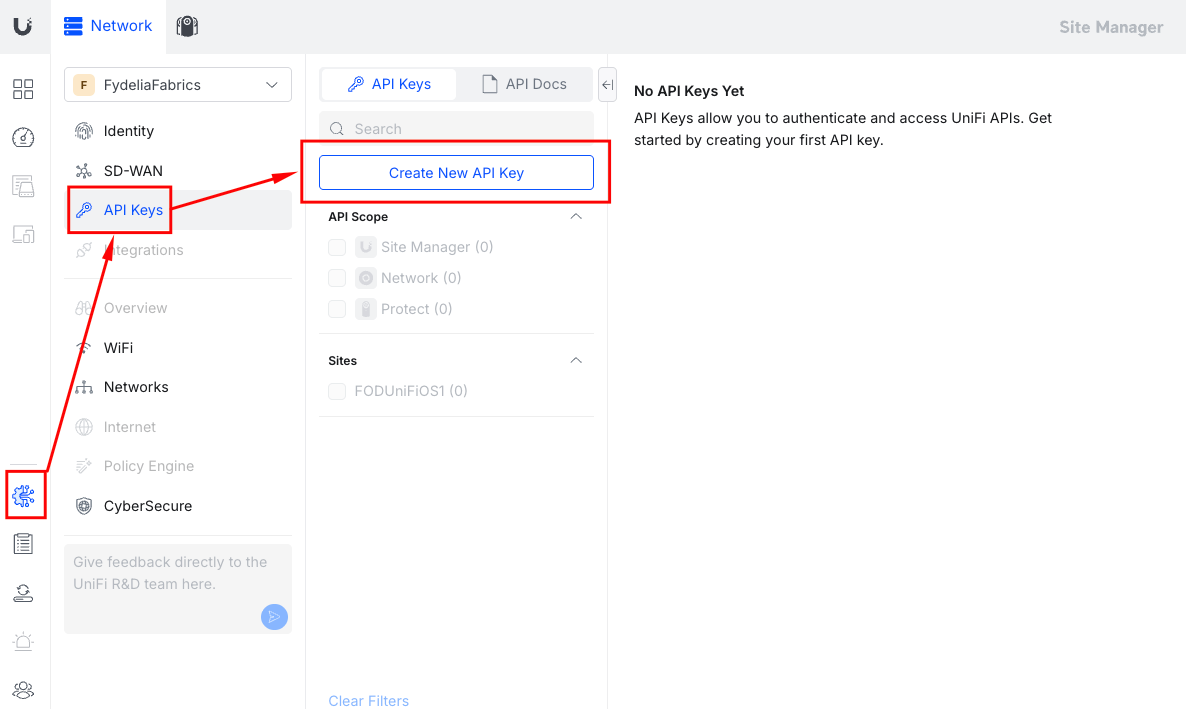Click the fingerprint icon beside Identity
Image resolution: width=1186 pixels, height=709 pixels.
84,131
